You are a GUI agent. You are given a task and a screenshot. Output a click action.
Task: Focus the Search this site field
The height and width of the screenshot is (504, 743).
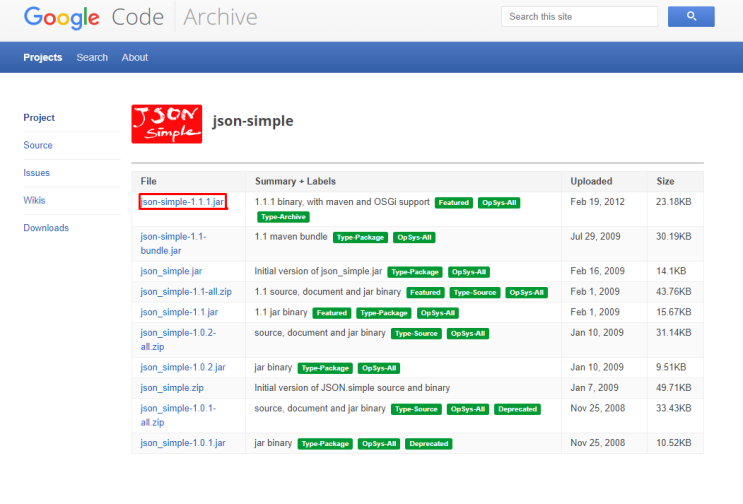pyautogui.click(x=579, y=17)
